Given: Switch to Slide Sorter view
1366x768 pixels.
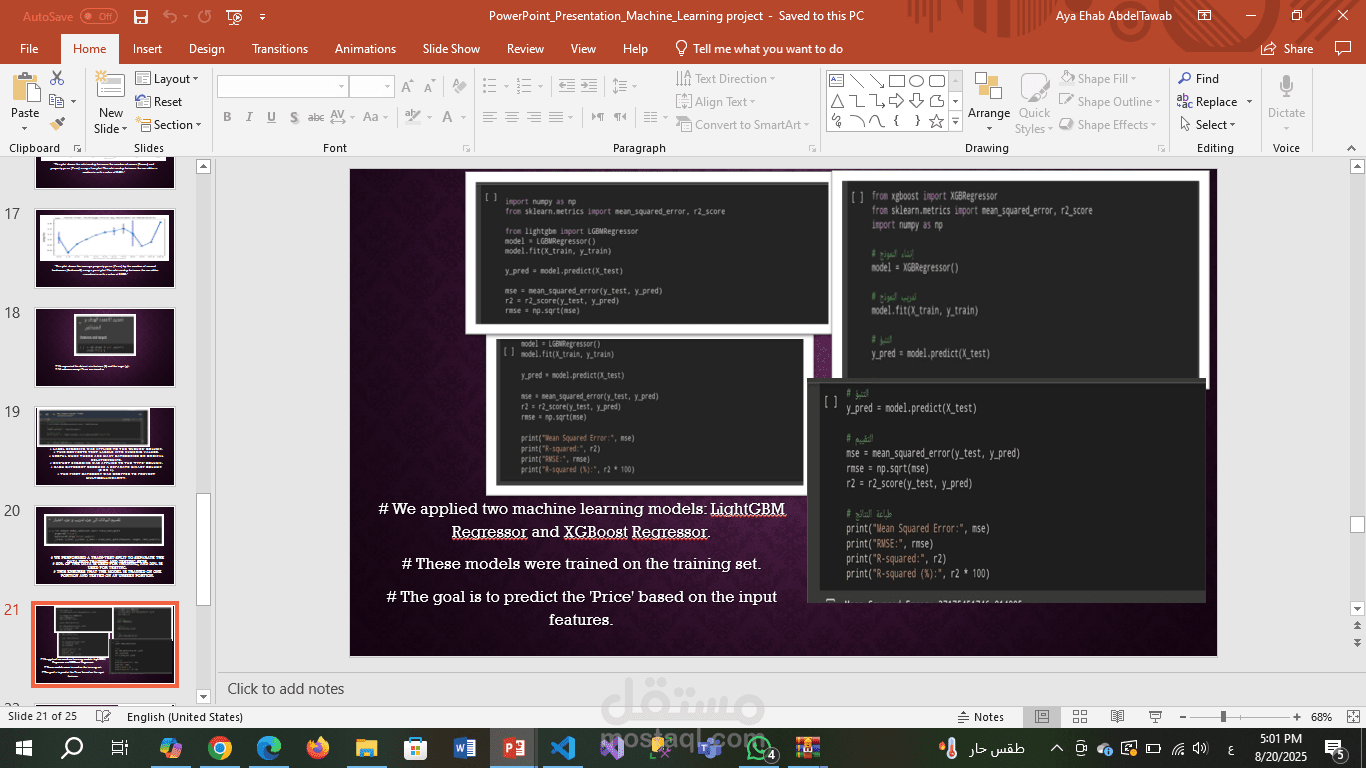Looking at the screenshot, I should [1080, 717].
